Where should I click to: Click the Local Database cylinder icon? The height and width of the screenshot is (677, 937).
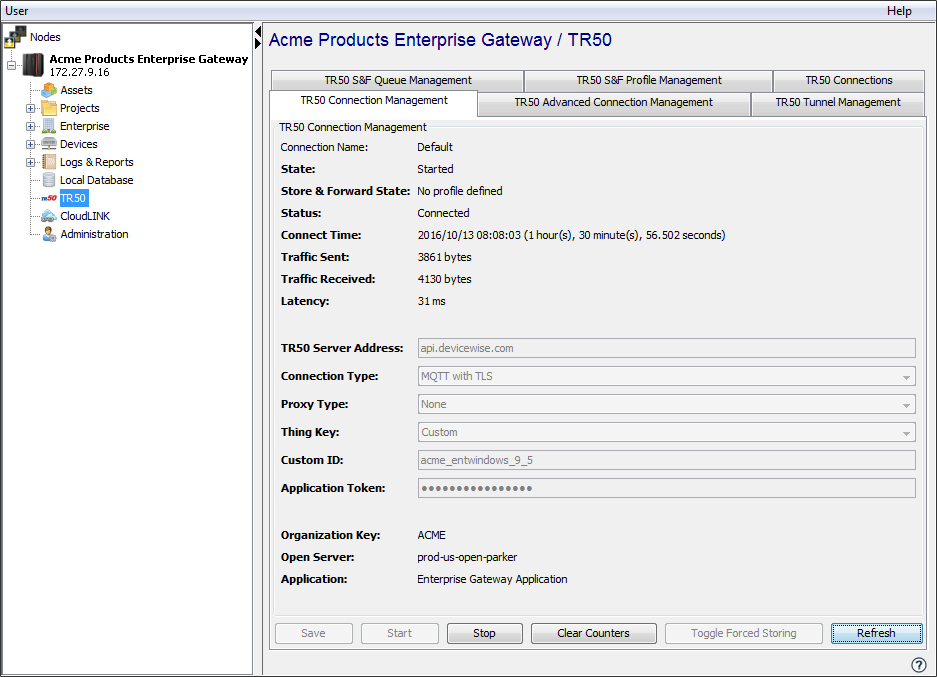(49, 180)
